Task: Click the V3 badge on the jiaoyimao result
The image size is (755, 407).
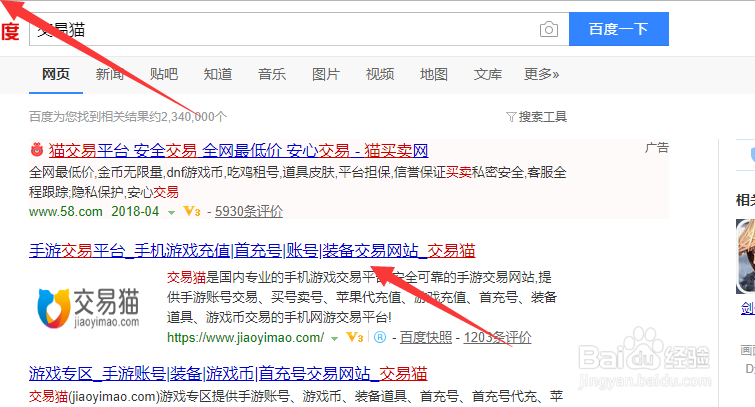Action: point(355,338)
